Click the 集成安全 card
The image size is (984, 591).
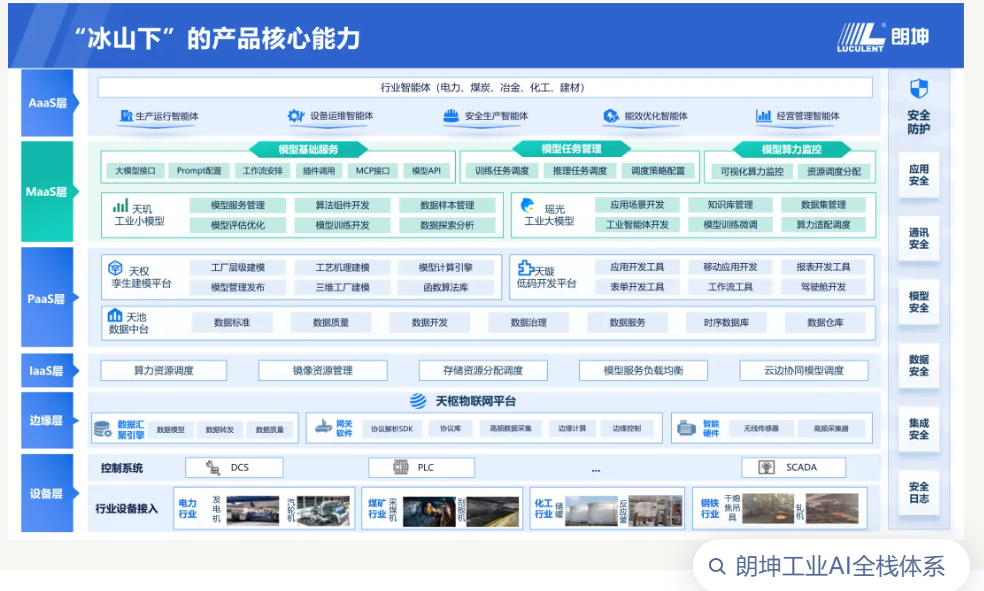pos(919,429)
